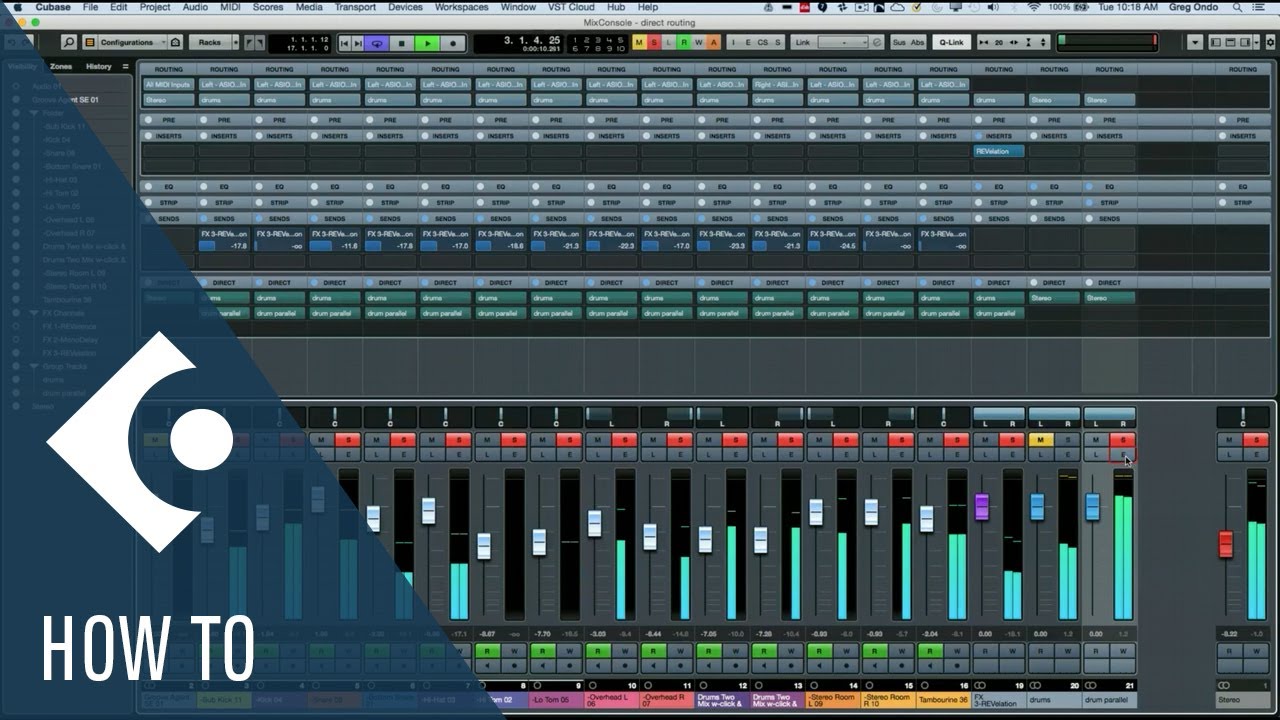Open the Transport menu

coord(355,7)
